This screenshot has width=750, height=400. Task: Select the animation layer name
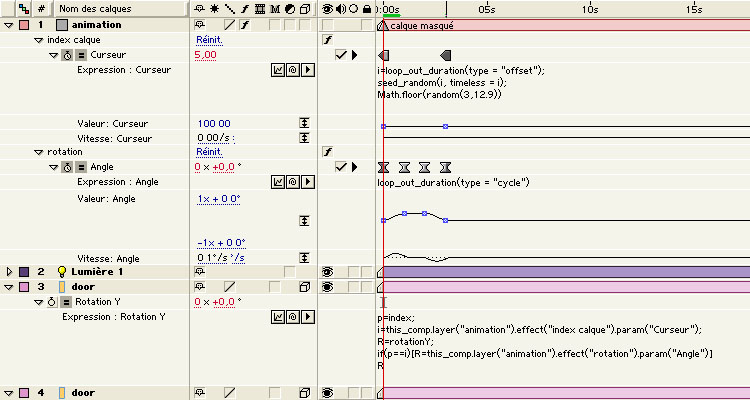pyautogui.click(x=96, y=25)
